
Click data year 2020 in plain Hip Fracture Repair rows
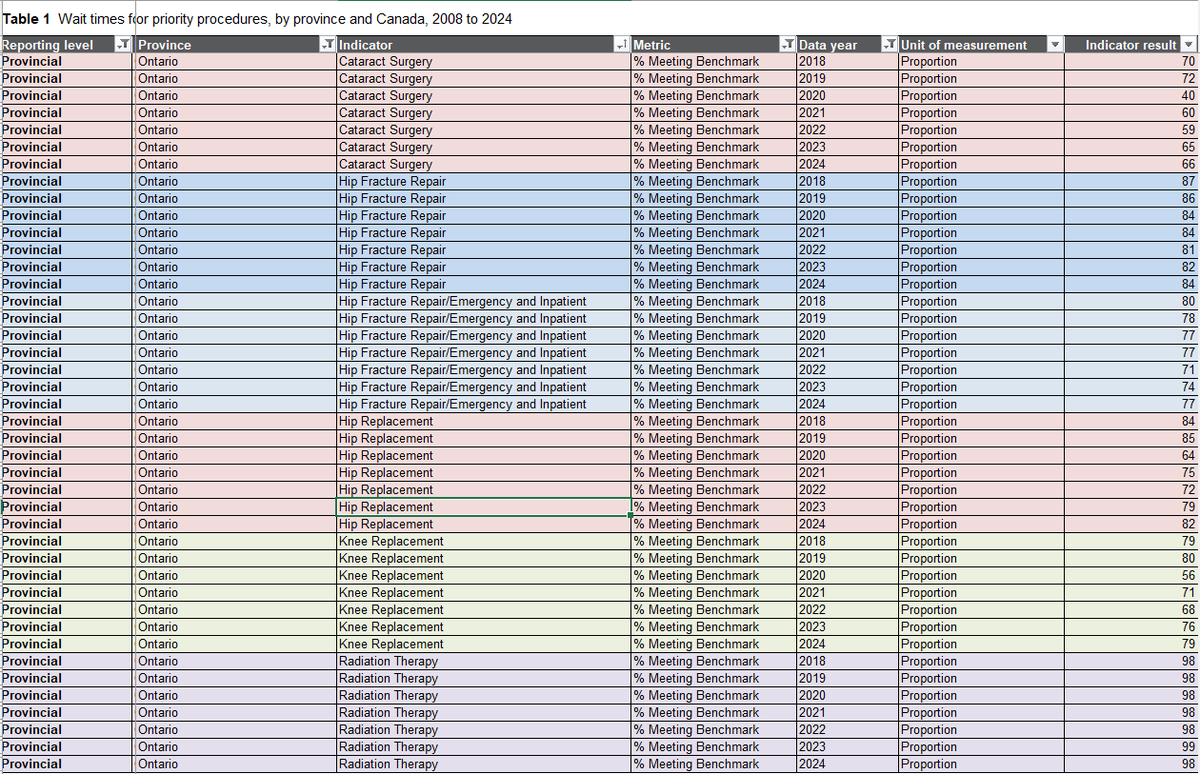pyautogui.click(x=847, y=215)
